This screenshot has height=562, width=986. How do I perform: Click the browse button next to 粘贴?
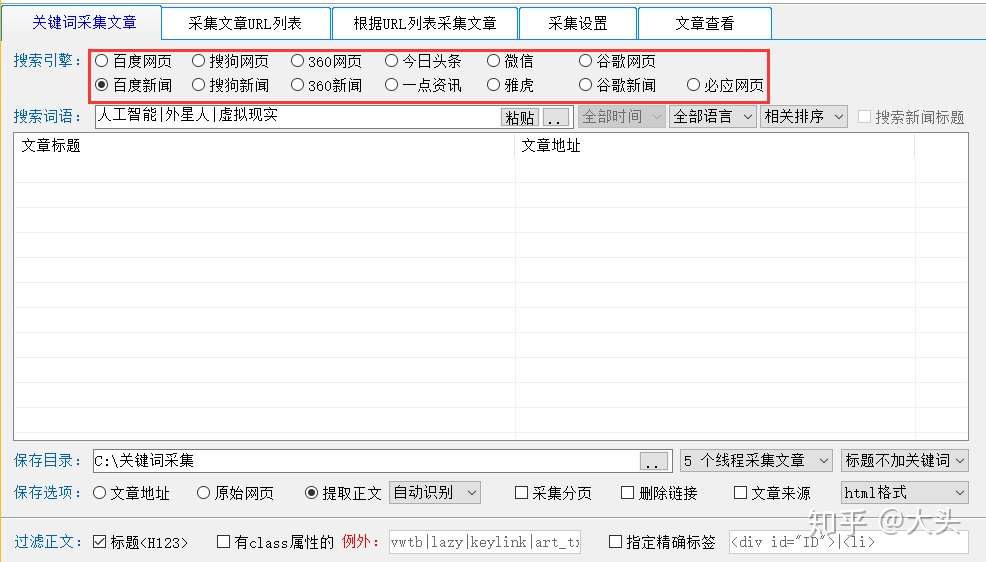(x=555, y=118)
